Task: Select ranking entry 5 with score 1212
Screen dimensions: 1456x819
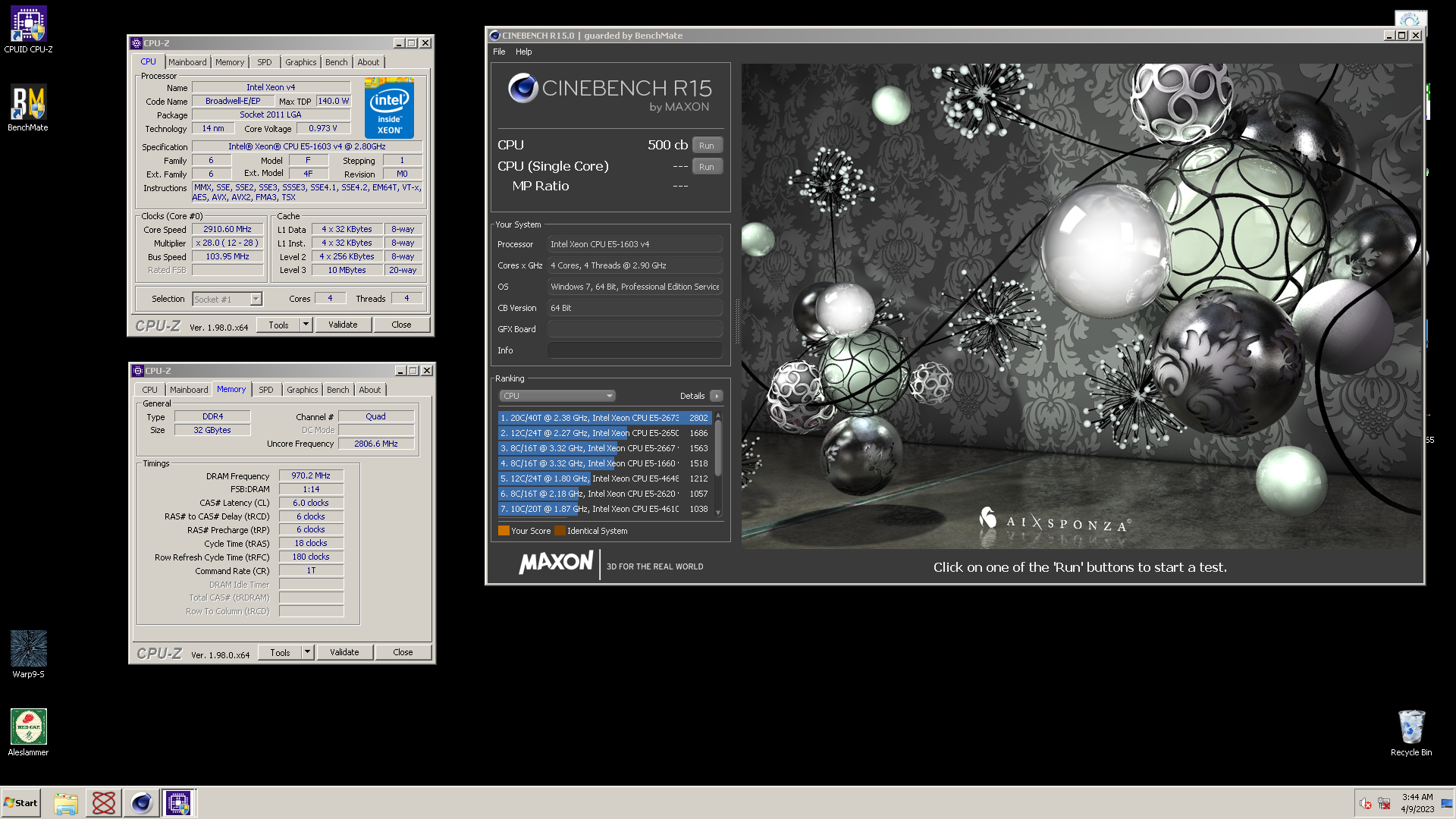Action: click(604, 479)
